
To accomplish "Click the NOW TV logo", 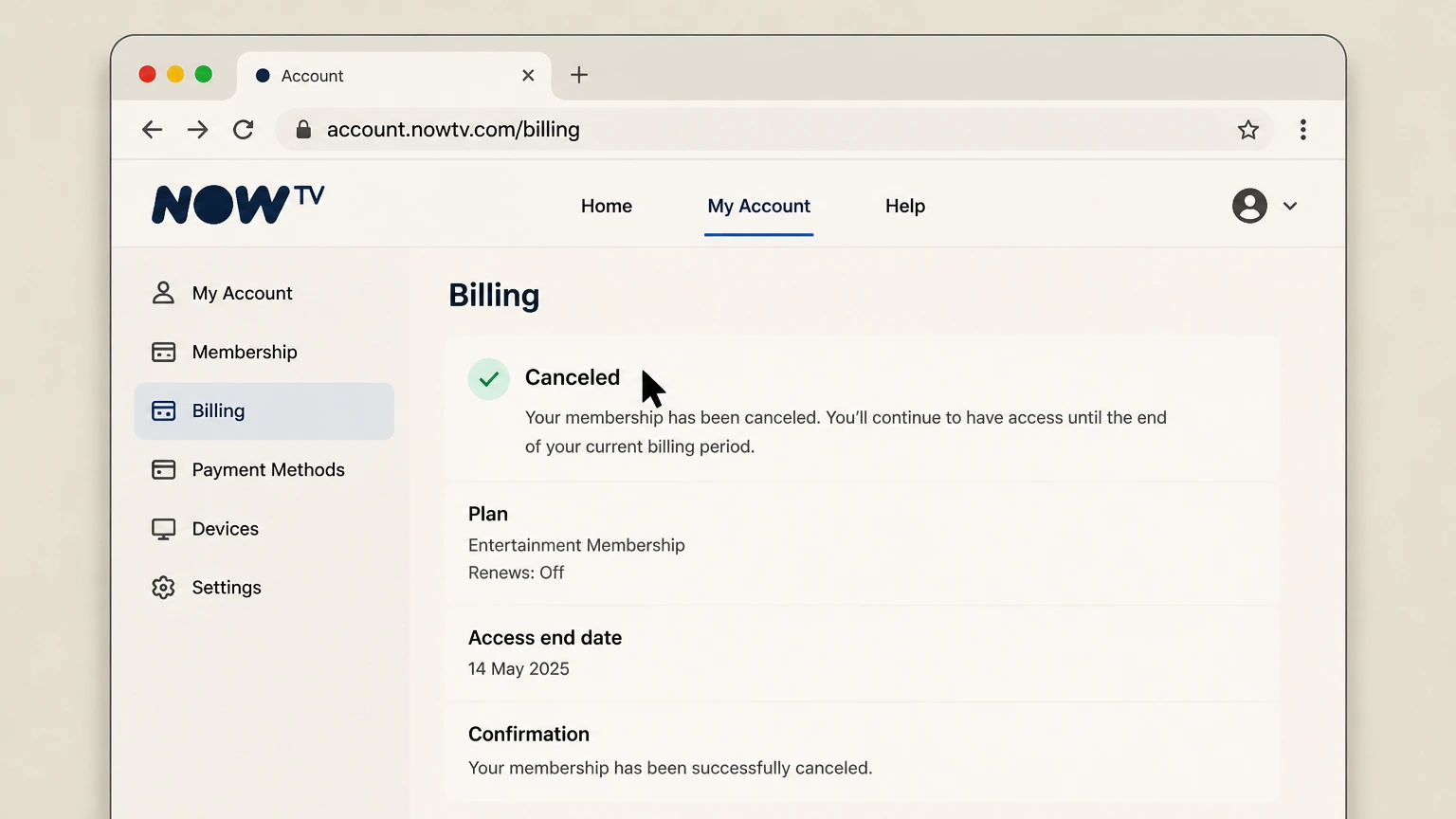I will tap(238, 204).
